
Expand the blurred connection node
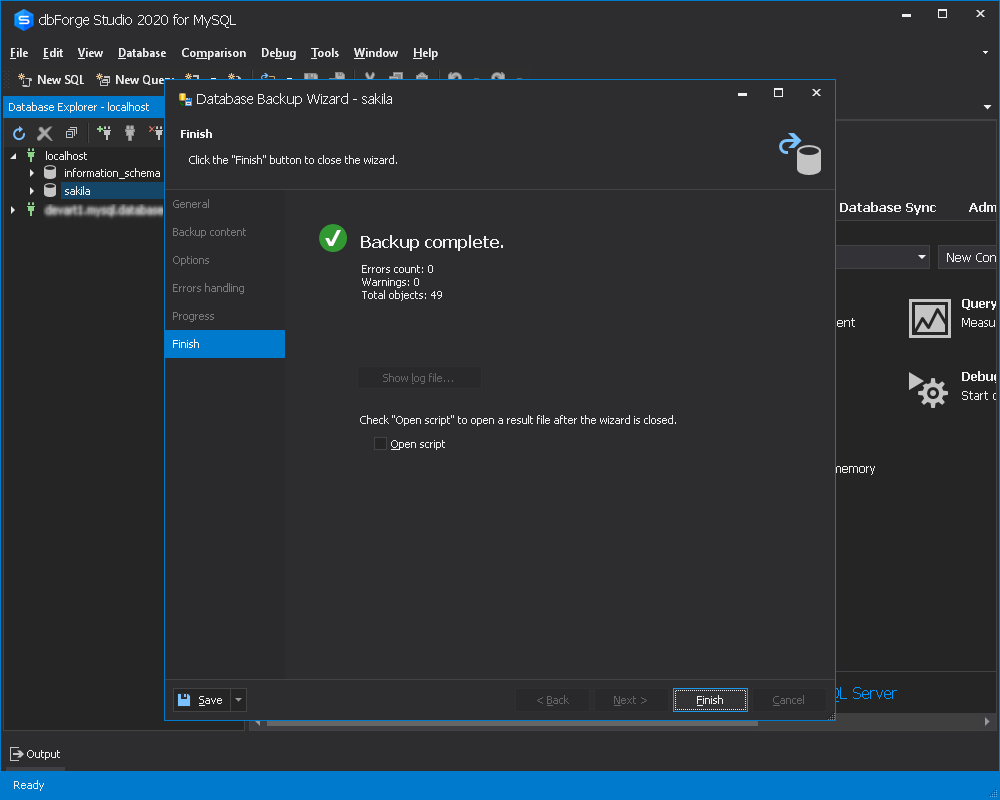tap(12, 210)
